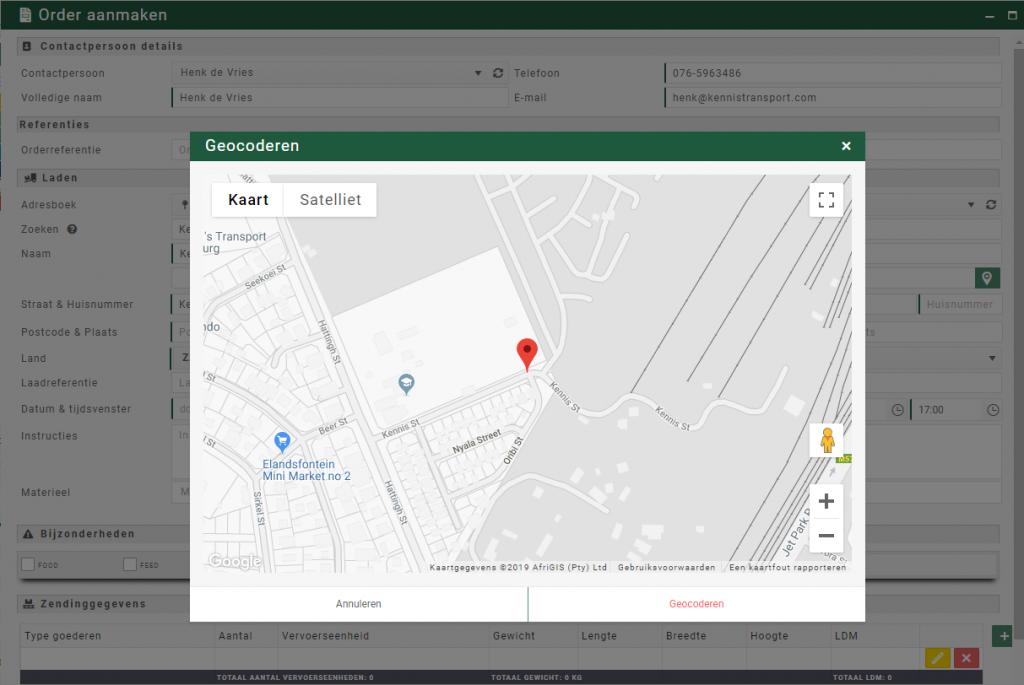
Task: Confirm with the Geocoderen button
Action: [696, 604]
